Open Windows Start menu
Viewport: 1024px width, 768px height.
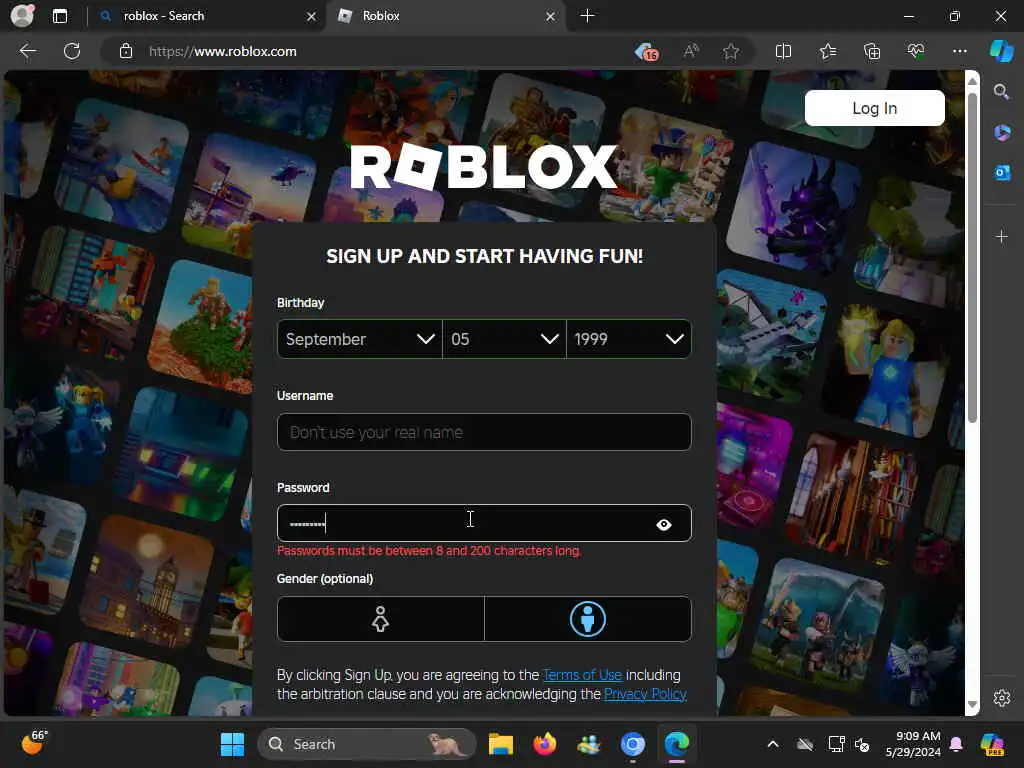click(232, 744)
